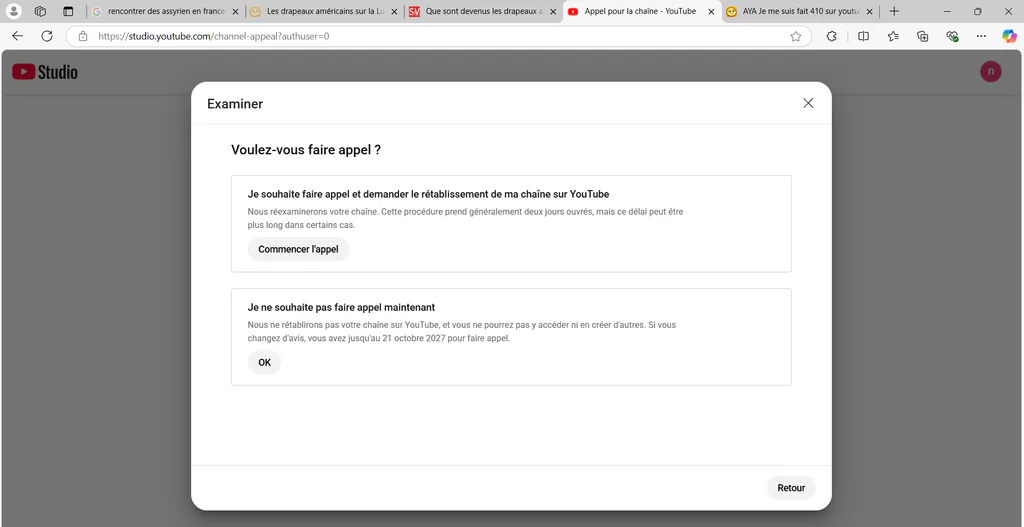The image size is (1024, 527).
Task: Open Browser essentials heart icon
Action: [953, 37]
